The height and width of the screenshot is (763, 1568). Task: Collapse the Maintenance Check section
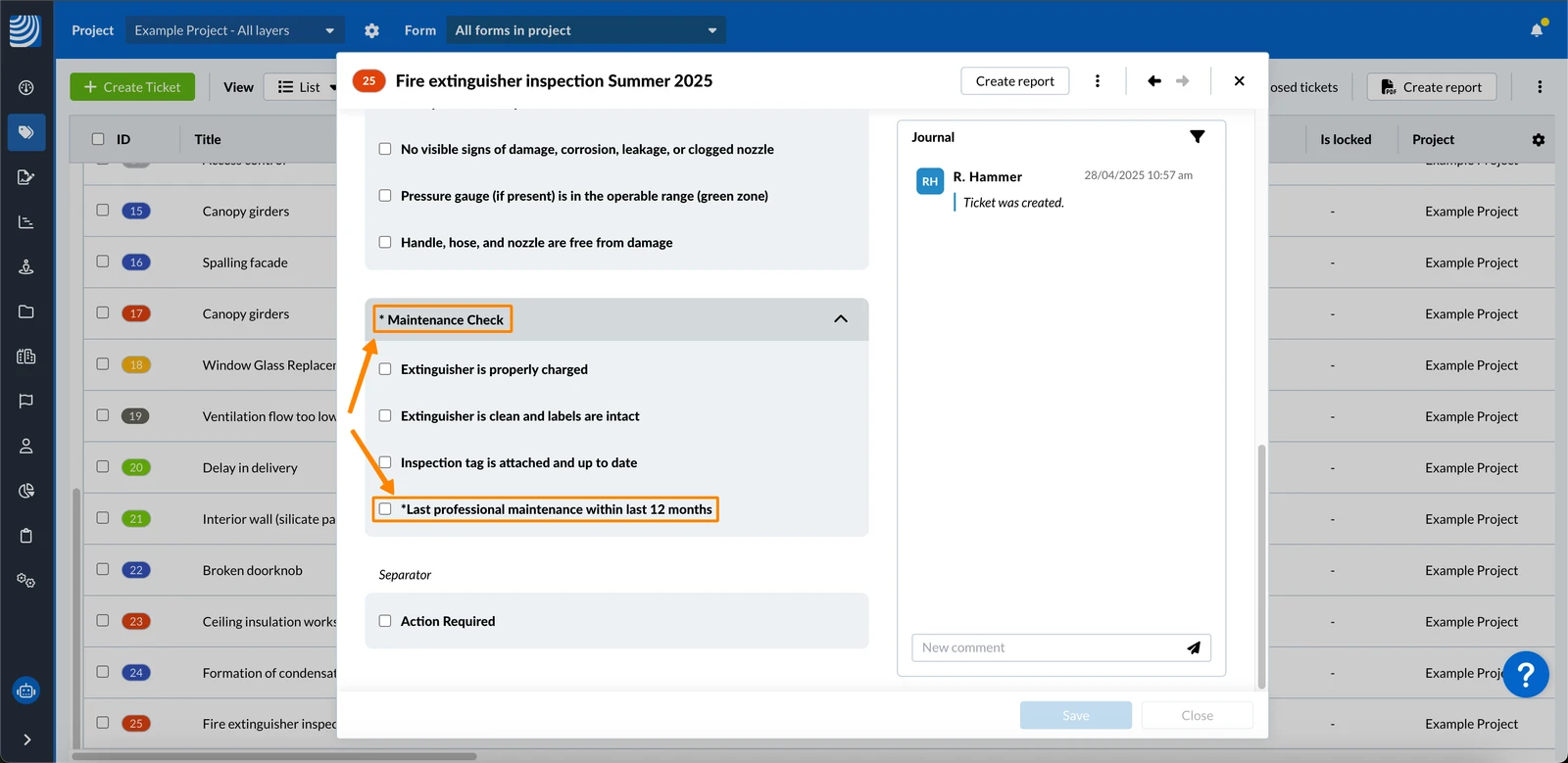click(841, 319)
